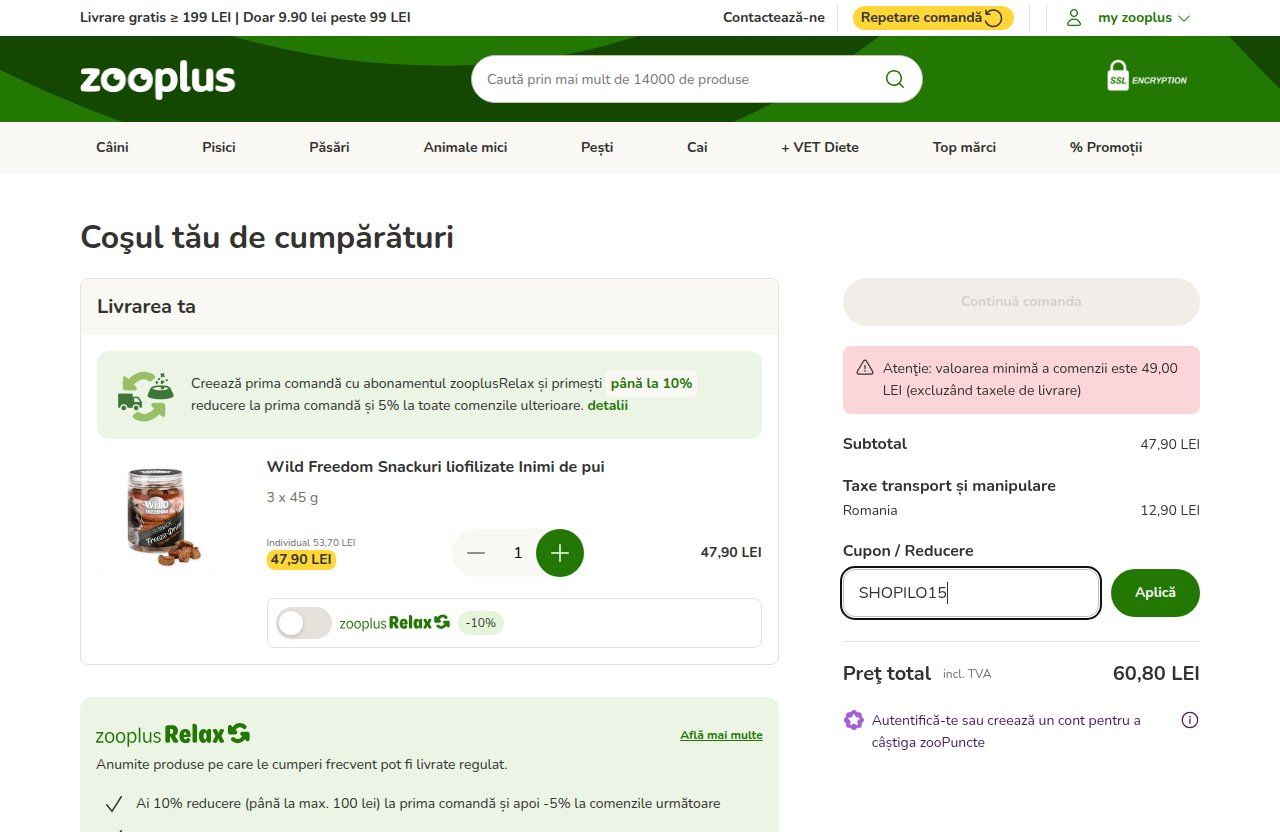The image size is (1280, 832).
Task: Click the free delivery notice at top
Action: click(x=245, y=17)
